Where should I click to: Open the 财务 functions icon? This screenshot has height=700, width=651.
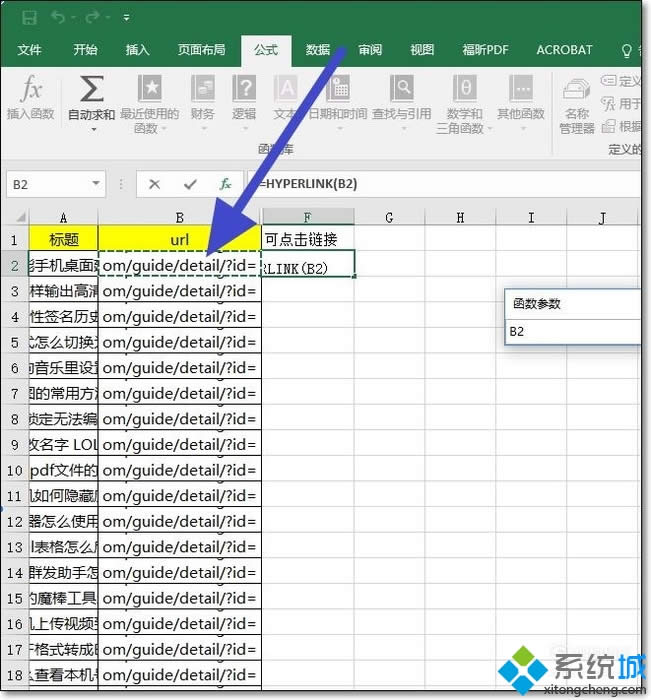point(203,88)
